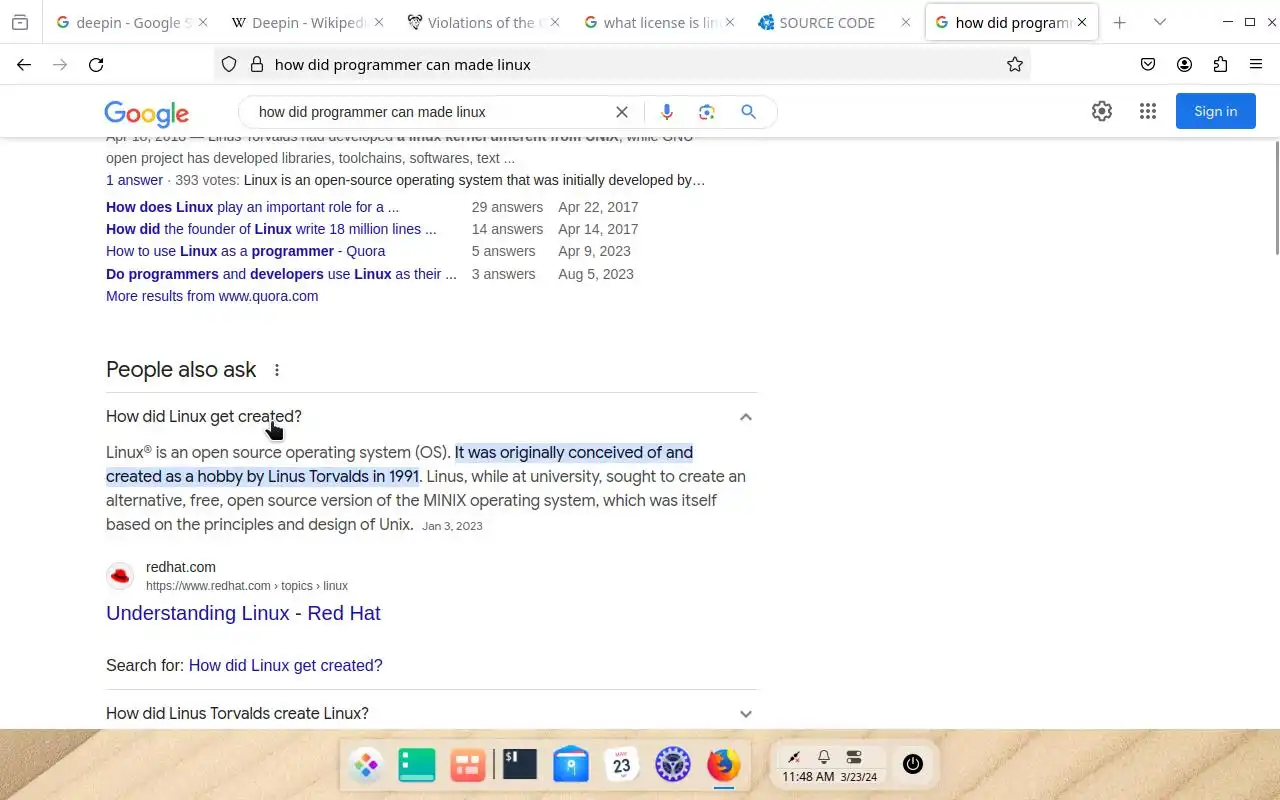Clear the Google search box text
The height and width of the screenshot is (800, 1280).
(622, 112)
